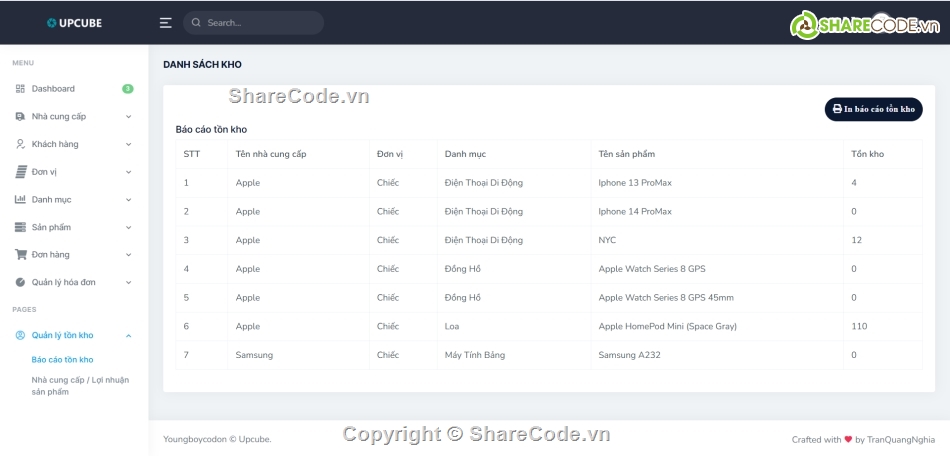The height and width of the screenshot is (456, 950).
Task: Click the Nhà cung cấp truck icon
Action: (x=20, y=116)
